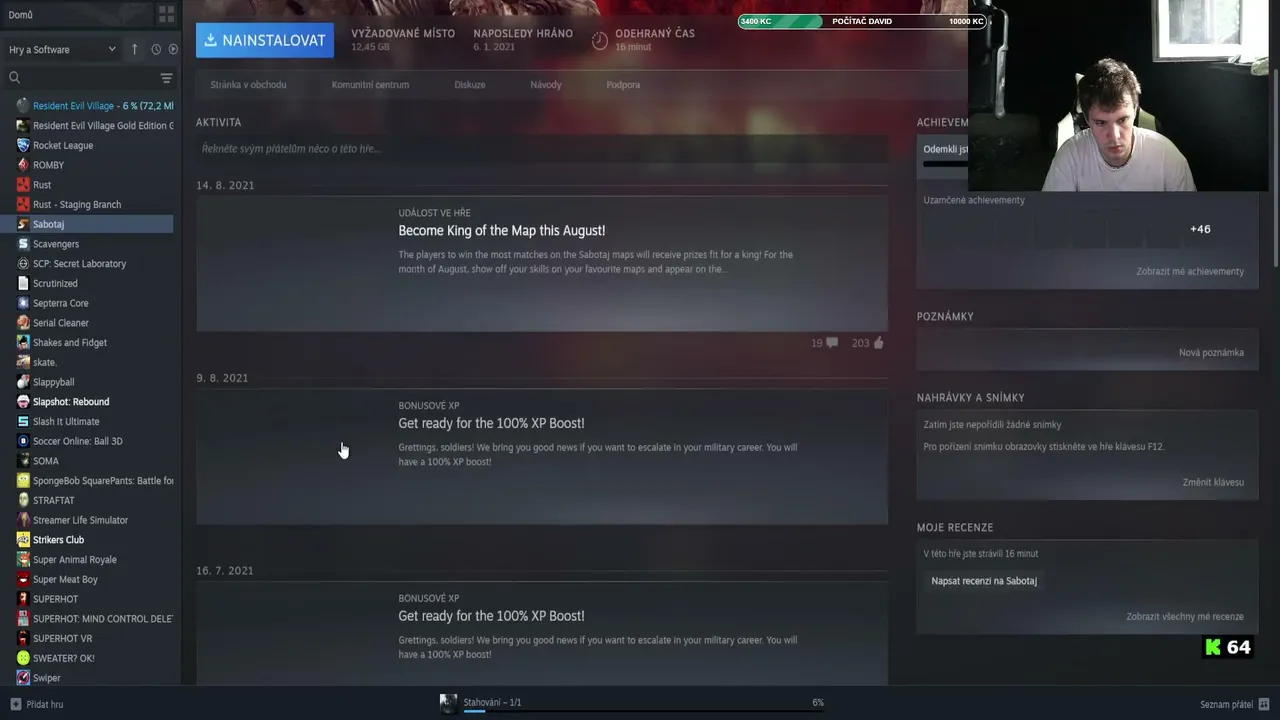Click Napsat recenzi na Sabotaj button
Image resolution: width=1280 pixels, height=720 pixels.
pyautogui.click(x=984, y=581)
